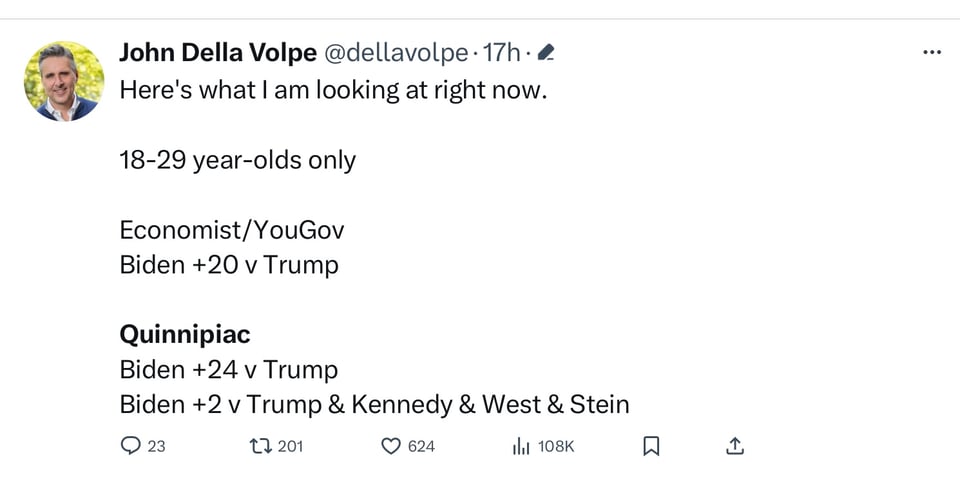The width and height of the screenshot is (960, 478).
Task: Click the "Here's what I am looking at" line
Action: [334, 90]
